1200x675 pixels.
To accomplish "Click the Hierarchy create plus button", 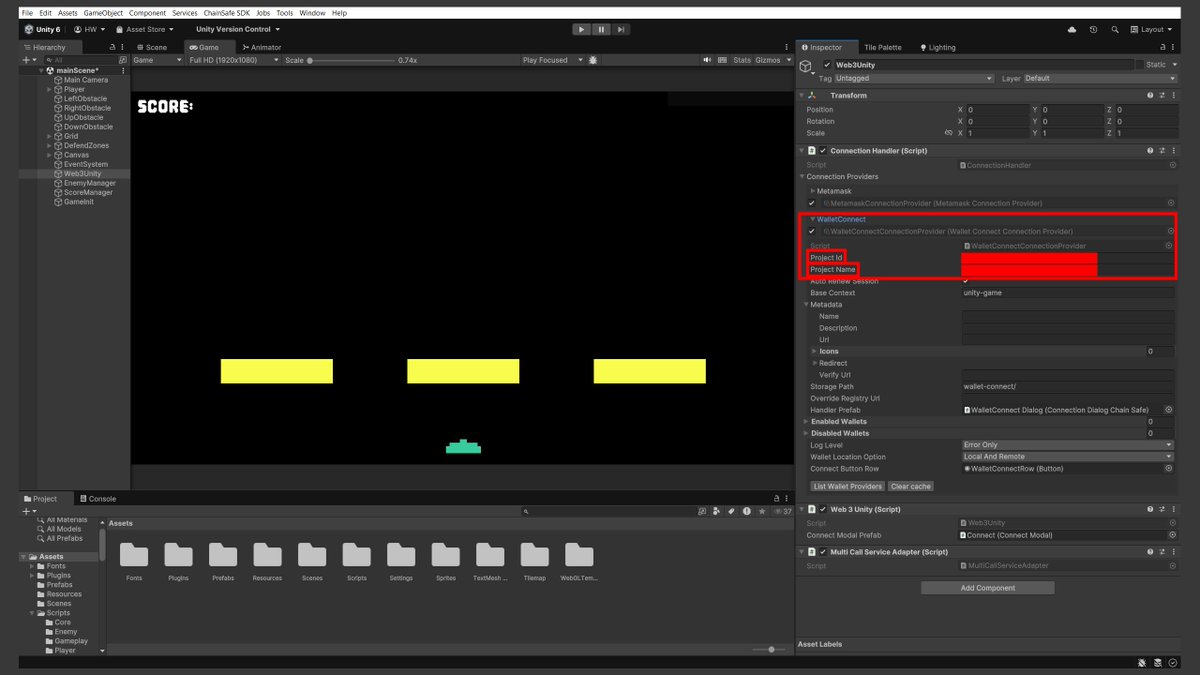I will (x=26, y=60).
